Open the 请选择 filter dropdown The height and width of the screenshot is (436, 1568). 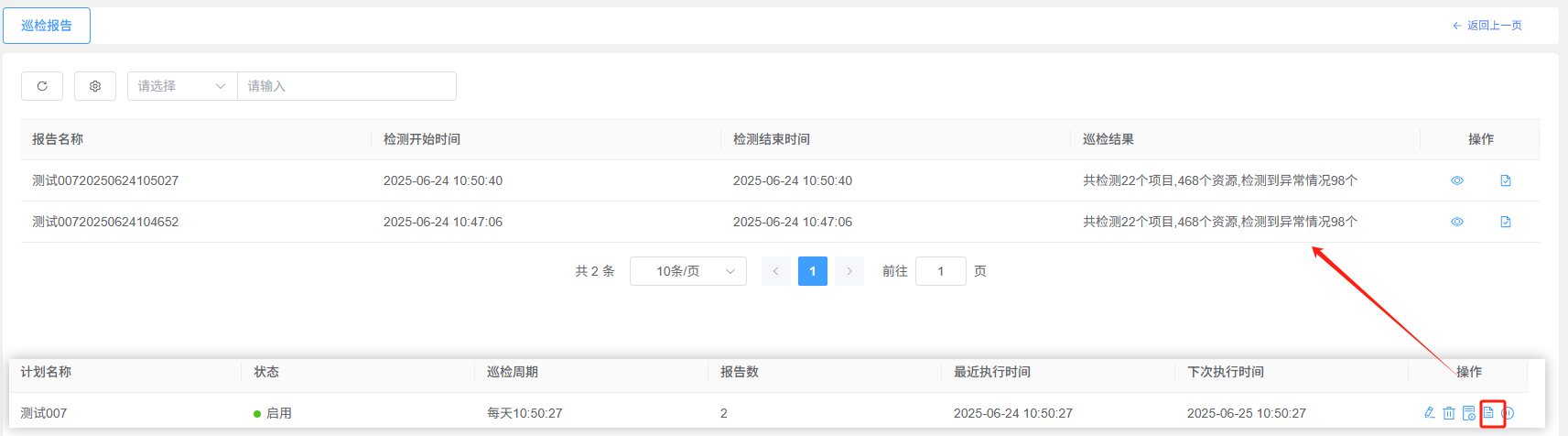[182, 86]
